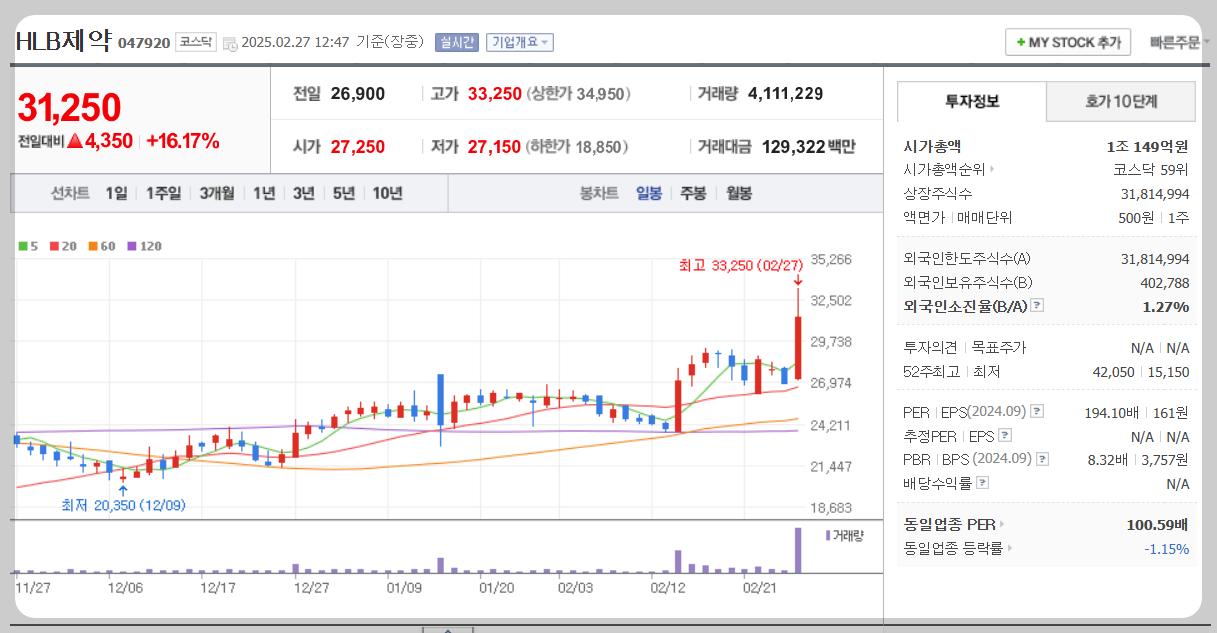This screenshot has height=633, width=1217.
Task: Click the 시가총액순위 link
Action: click(944, 170)
